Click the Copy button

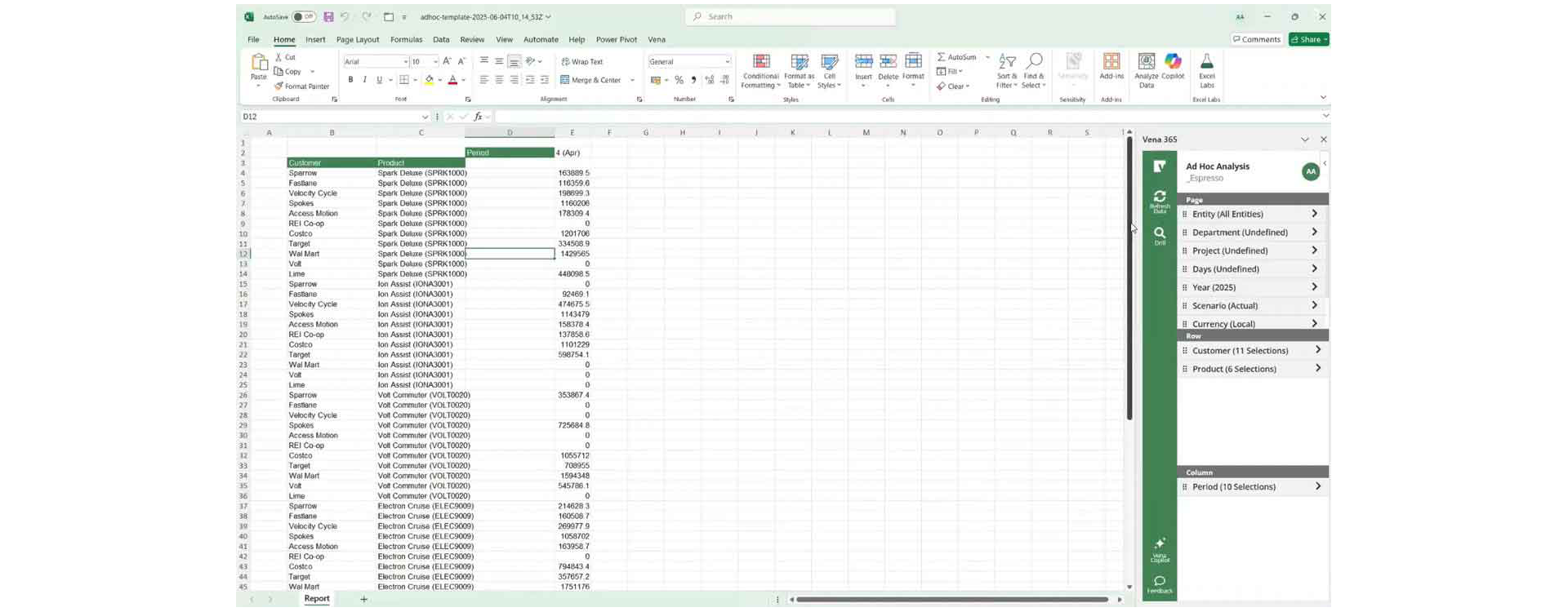(289, 72)
